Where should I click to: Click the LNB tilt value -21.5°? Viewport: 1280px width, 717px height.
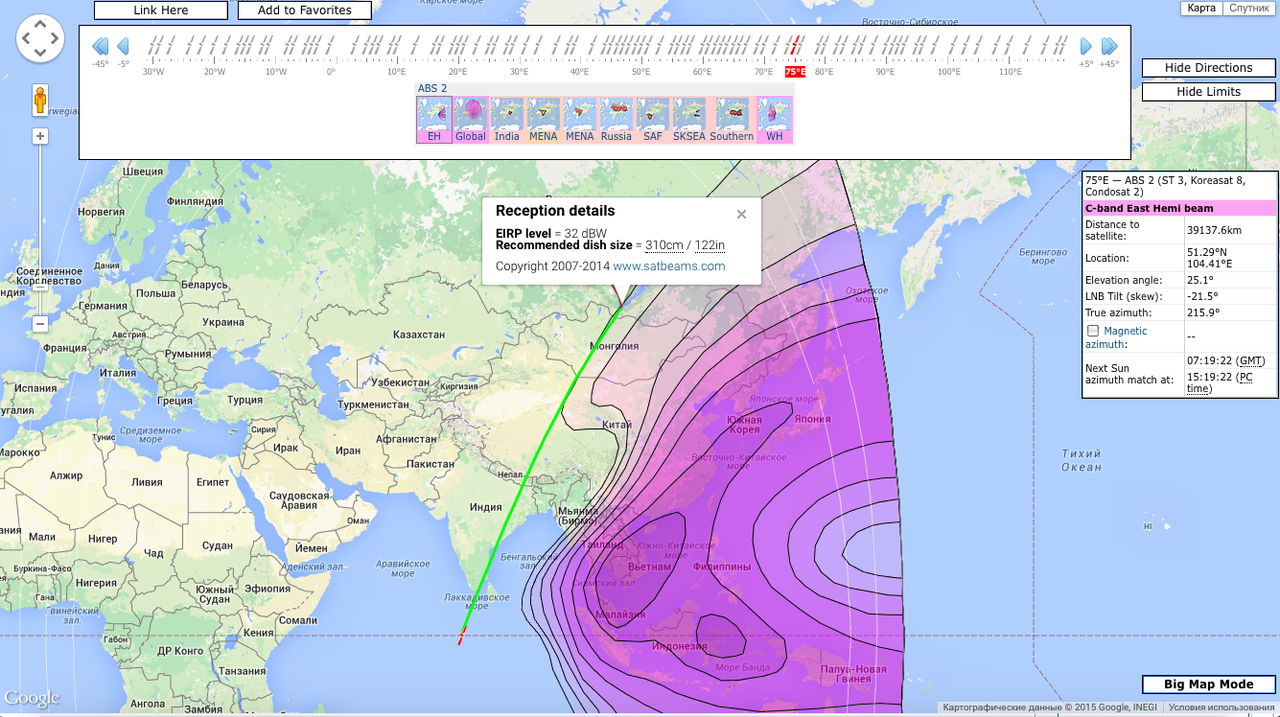pos(1201,297)
